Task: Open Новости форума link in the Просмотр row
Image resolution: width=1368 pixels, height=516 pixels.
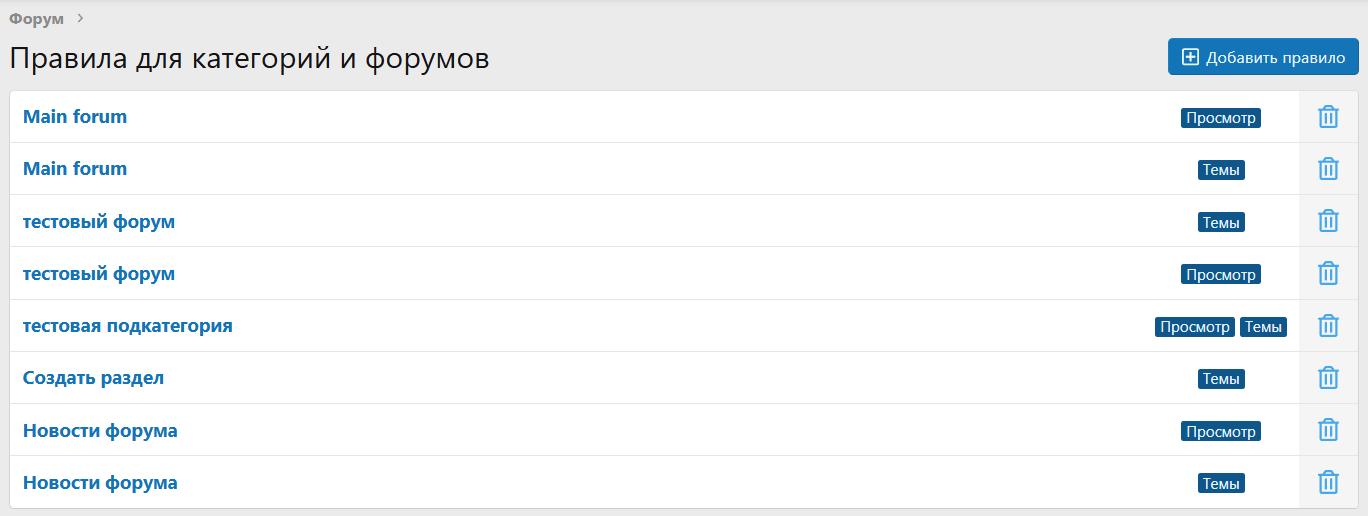Action: (x=100, y=430)
